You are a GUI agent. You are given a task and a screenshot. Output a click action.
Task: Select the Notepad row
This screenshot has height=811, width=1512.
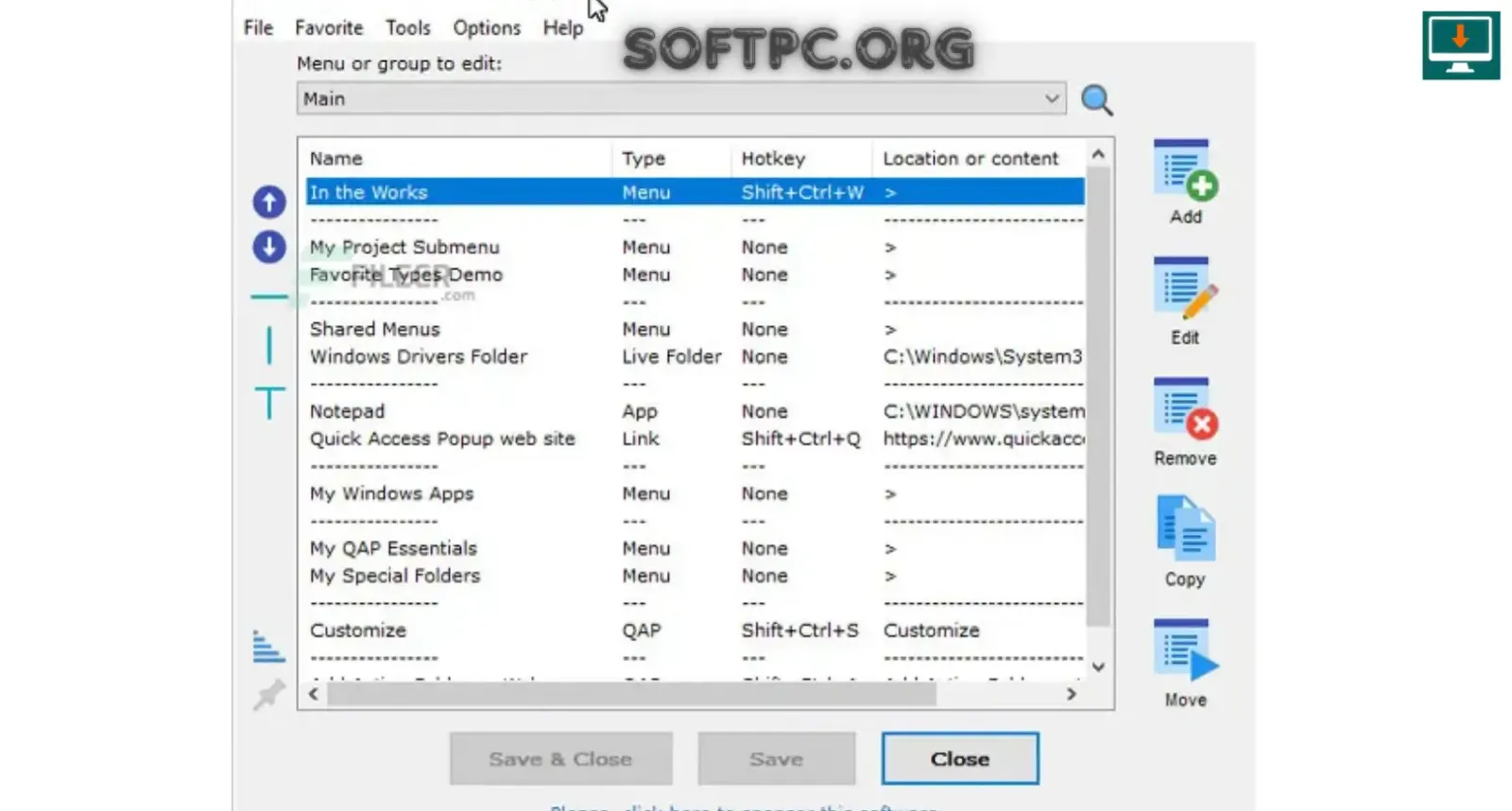point(695,411)
